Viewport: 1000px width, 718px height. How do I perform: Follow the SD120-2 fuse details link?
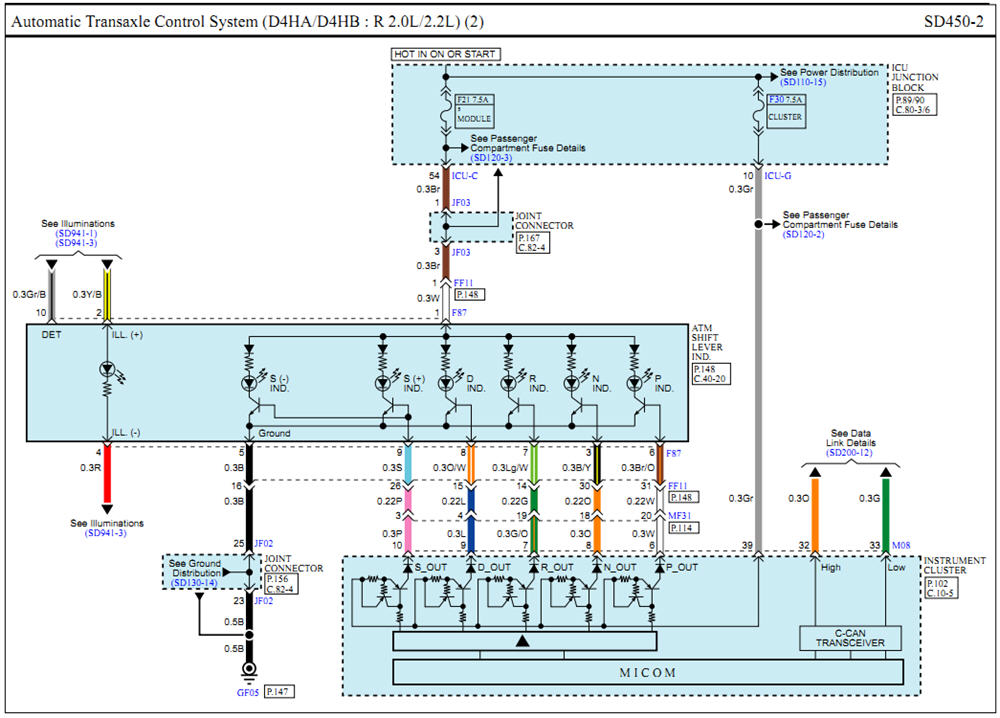[804, 235]
